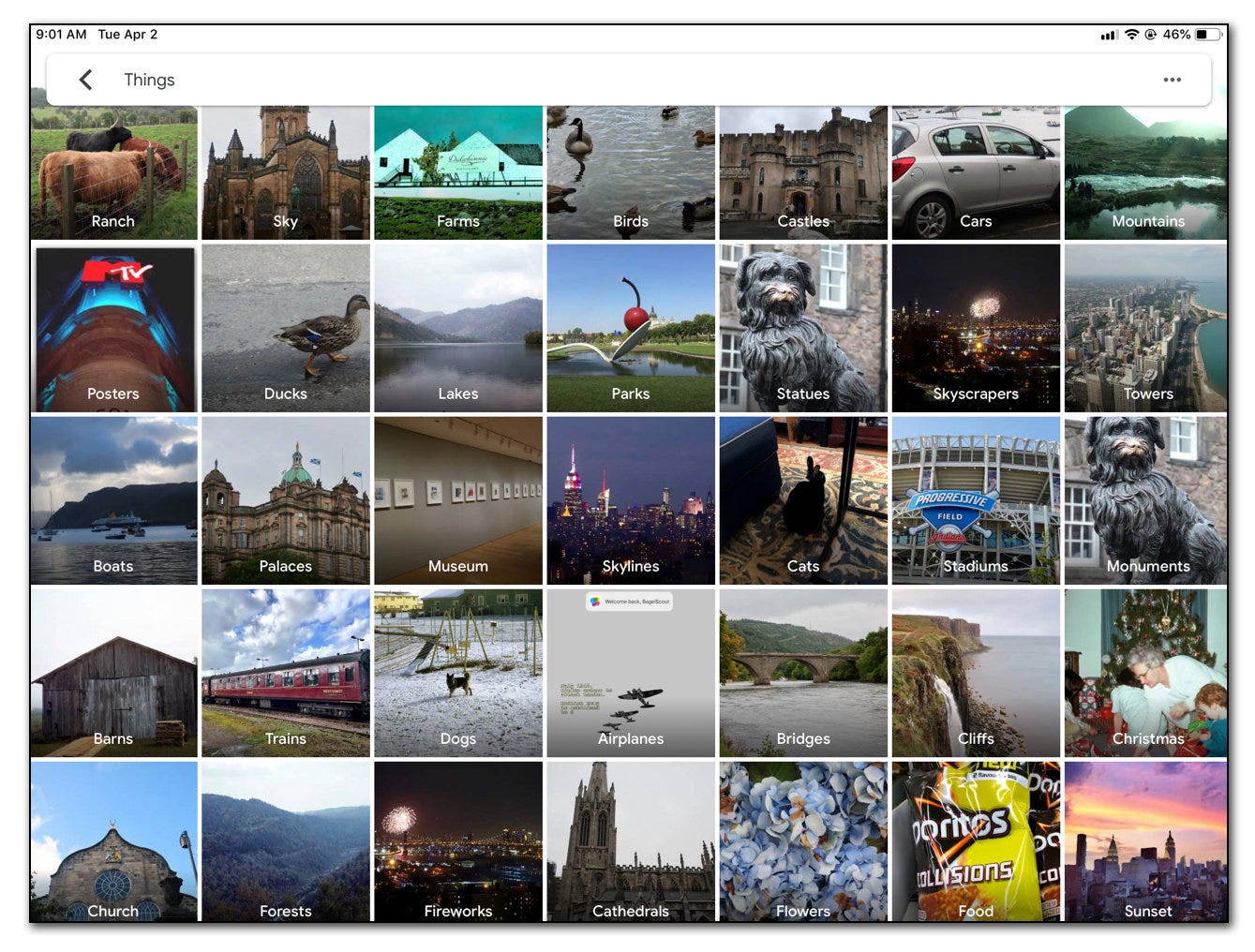Open the three-dot more options menu
The width and height of the screenshot is (1255, 952).
[1172, 80]
